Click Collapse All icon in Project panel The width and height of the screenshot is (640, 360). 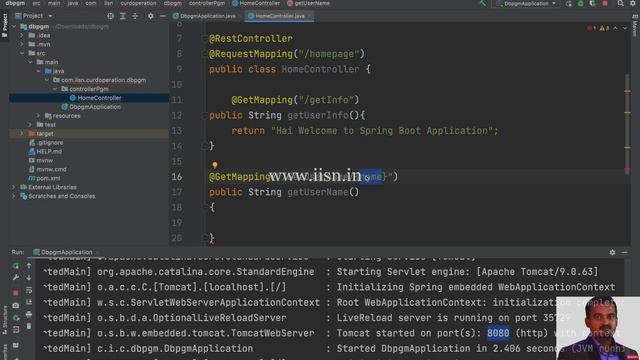[x=135, y=16]
